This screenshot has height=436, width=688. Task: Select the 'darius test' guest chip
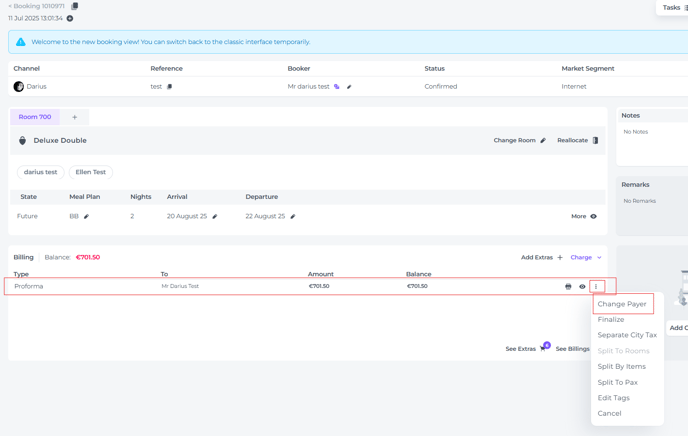(40, 172)
